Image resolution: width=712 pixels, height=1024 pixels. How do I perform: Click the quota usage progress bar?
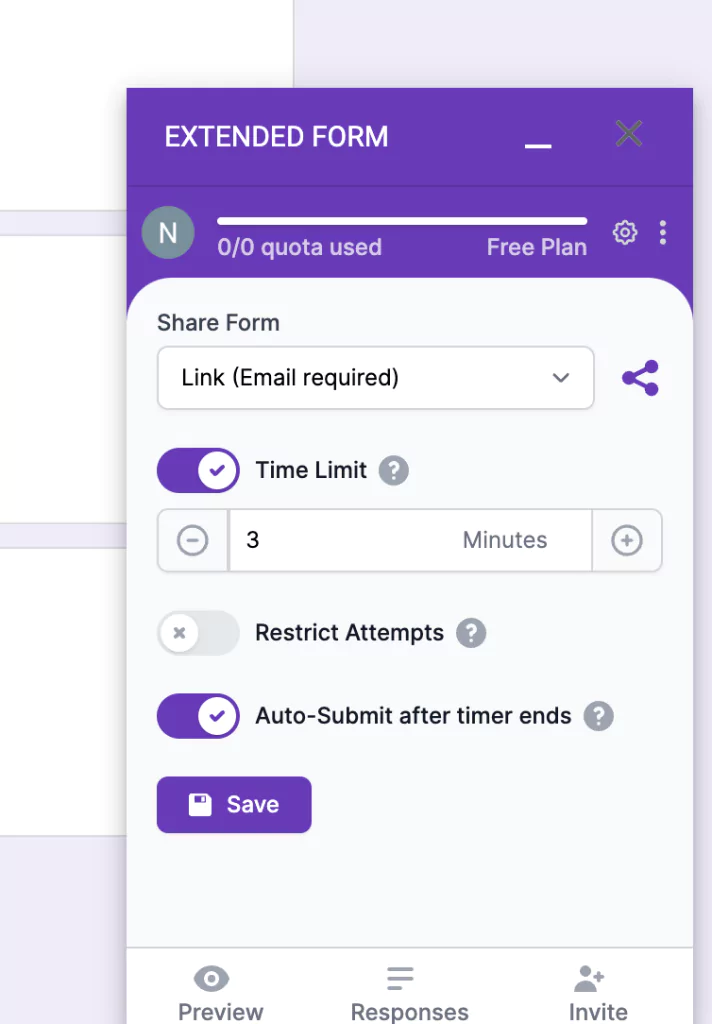point(401,221)
